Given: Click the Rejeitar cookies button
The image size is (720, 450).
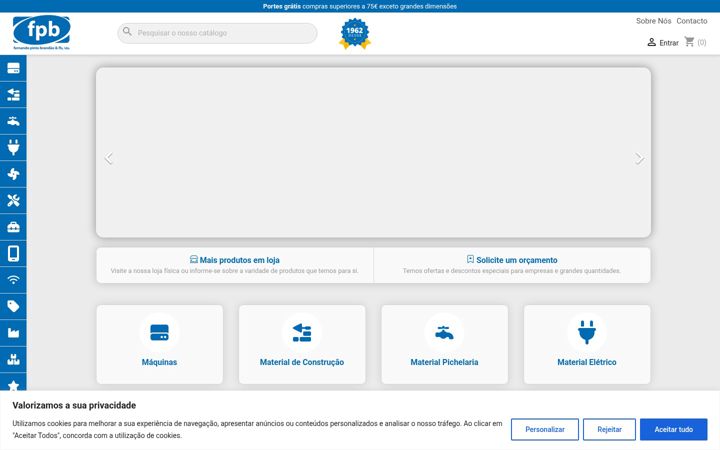Looking at the screenshot, I should pyautogui.click(x=609, y=429).
